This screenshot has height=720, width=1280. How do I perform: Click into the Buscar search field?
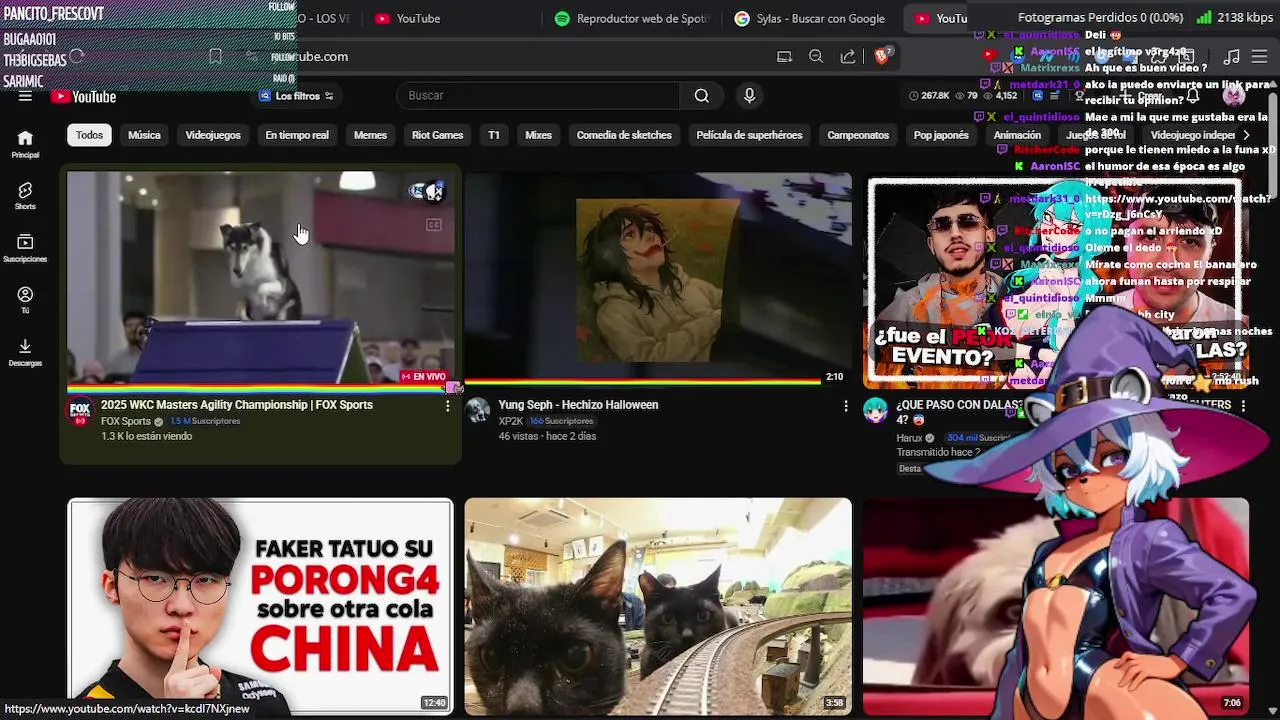pyautogui.click(x=540, y=96)
